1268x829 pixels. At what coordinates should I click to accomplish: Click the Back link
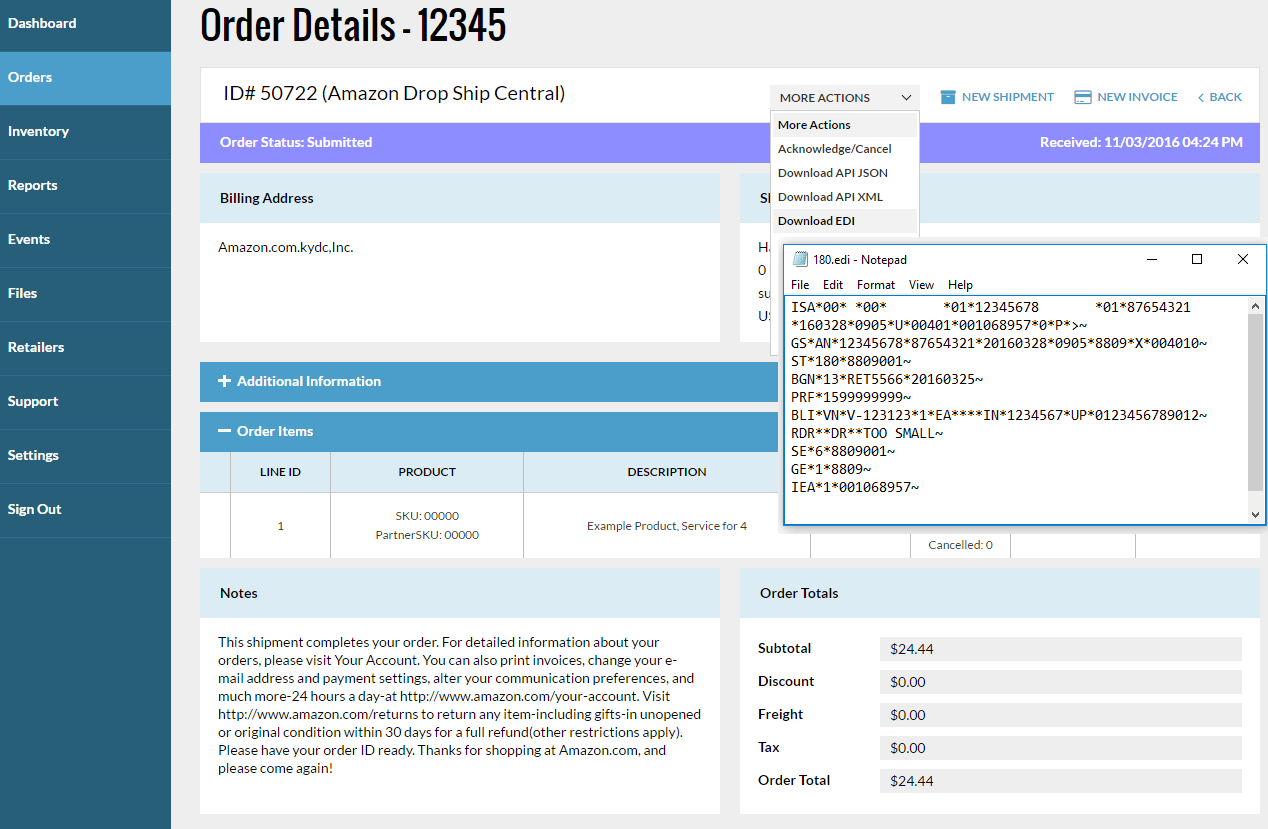pyautogui.click(x=1220, y=97)
